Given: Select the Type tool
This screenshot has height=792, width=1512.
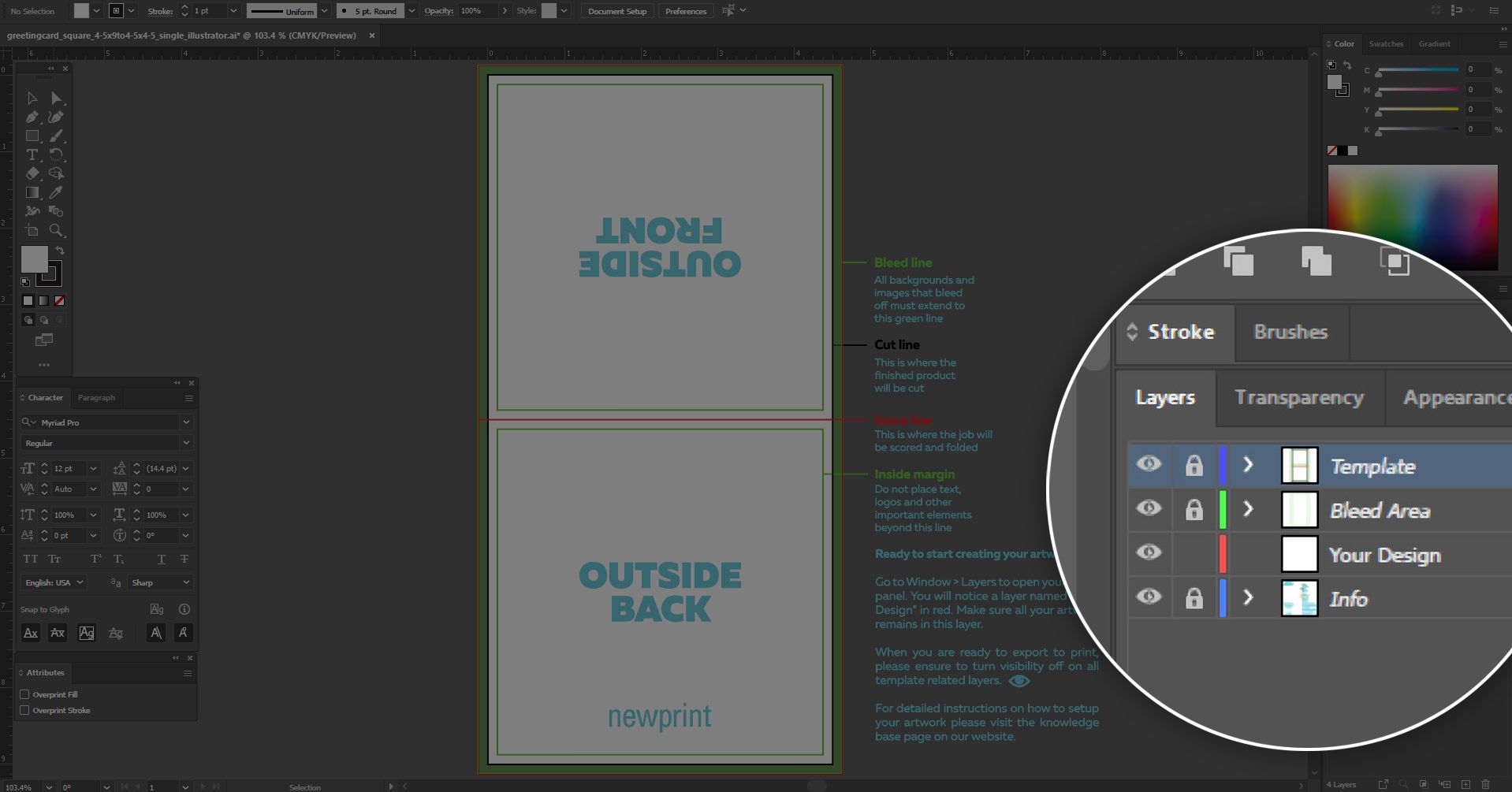Looking at the screenshot, I should 32,154.
